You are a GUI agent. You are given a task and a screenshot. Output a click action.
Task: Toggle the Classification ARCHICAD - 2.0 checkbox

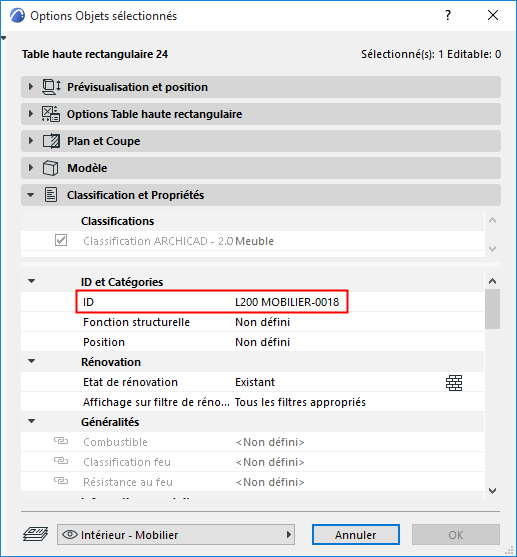(61, 240)
